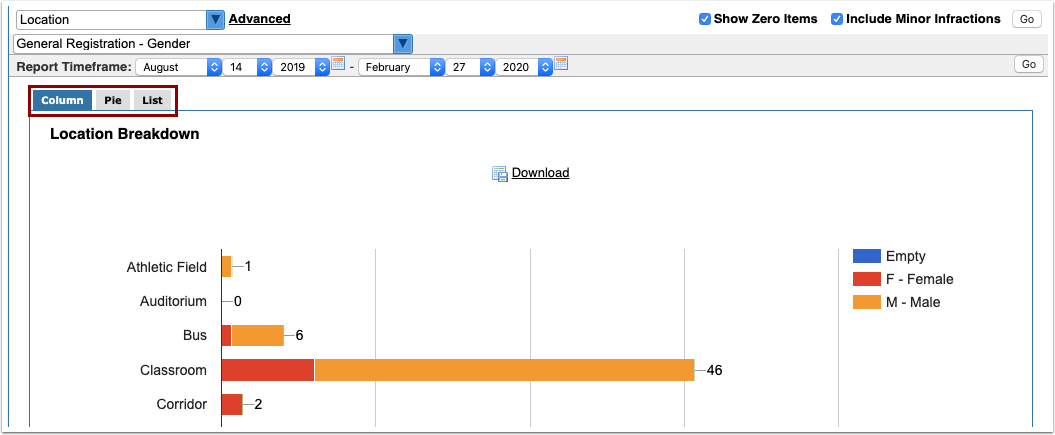Click the Corridor value 2
The image size is (1055, 435).
pos(258,405)
